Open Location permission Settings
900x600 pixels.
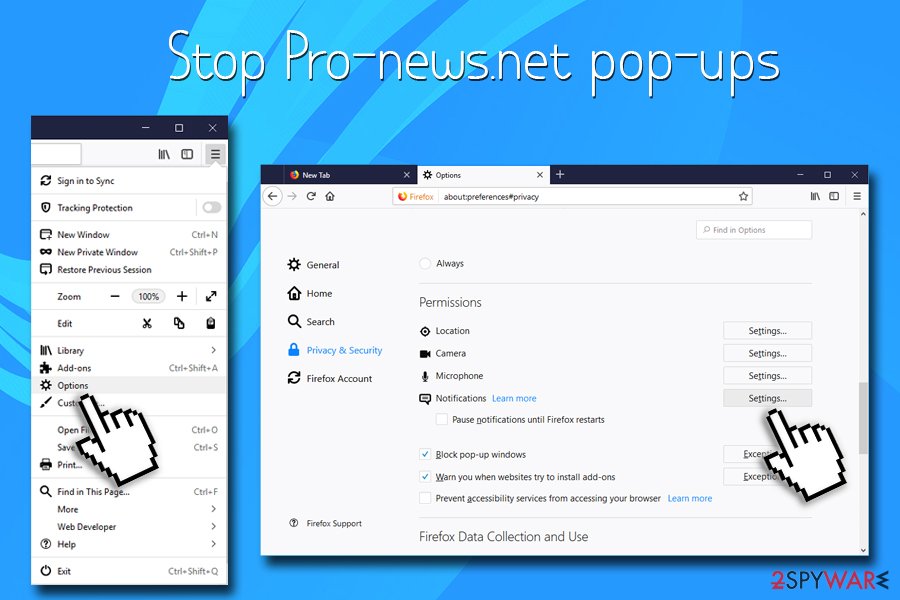click(767, 331)
